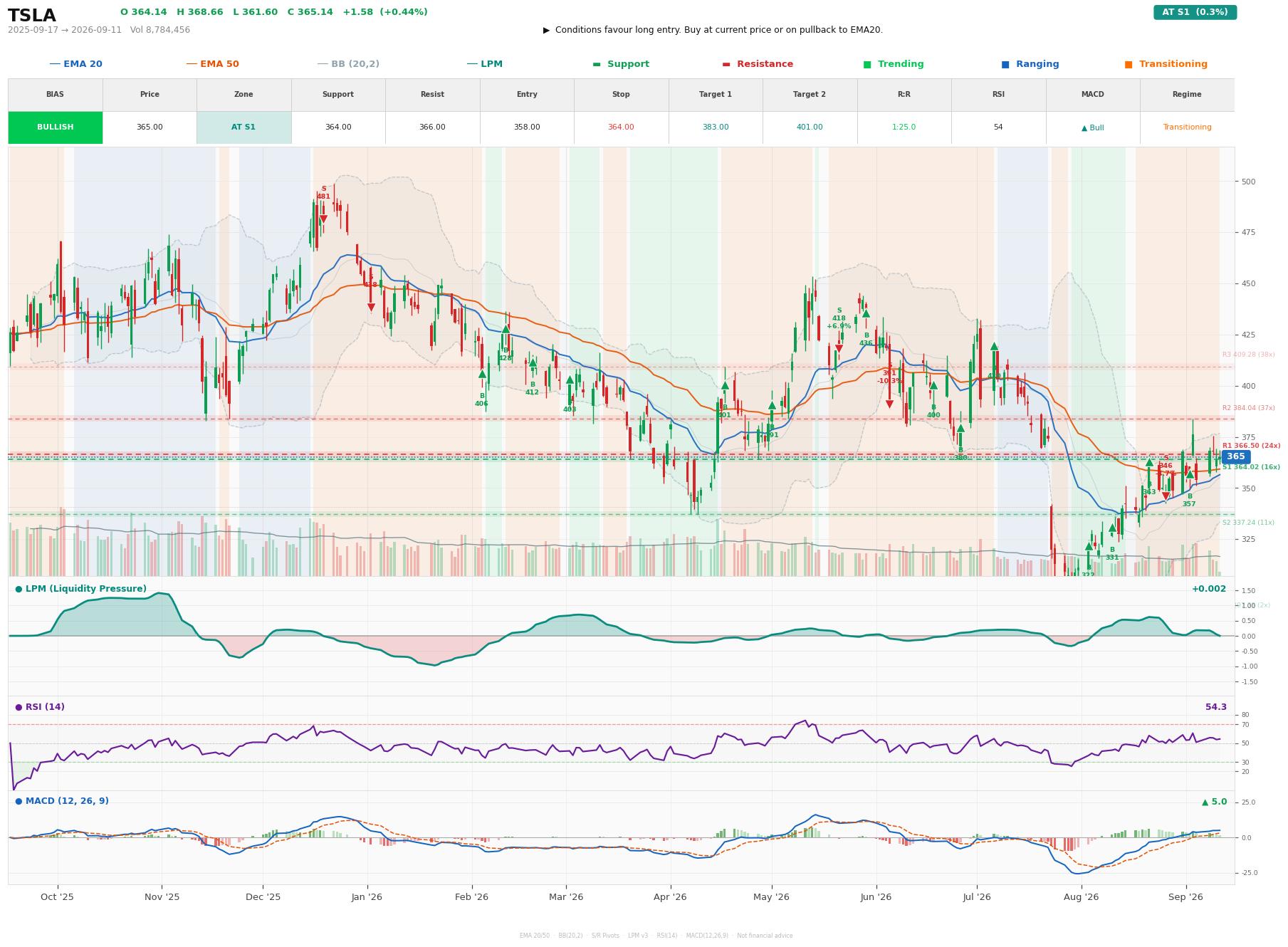Select the Entry column header
Image resolution: width=1288 pixels, height=947 pixels.
(527, 95)
